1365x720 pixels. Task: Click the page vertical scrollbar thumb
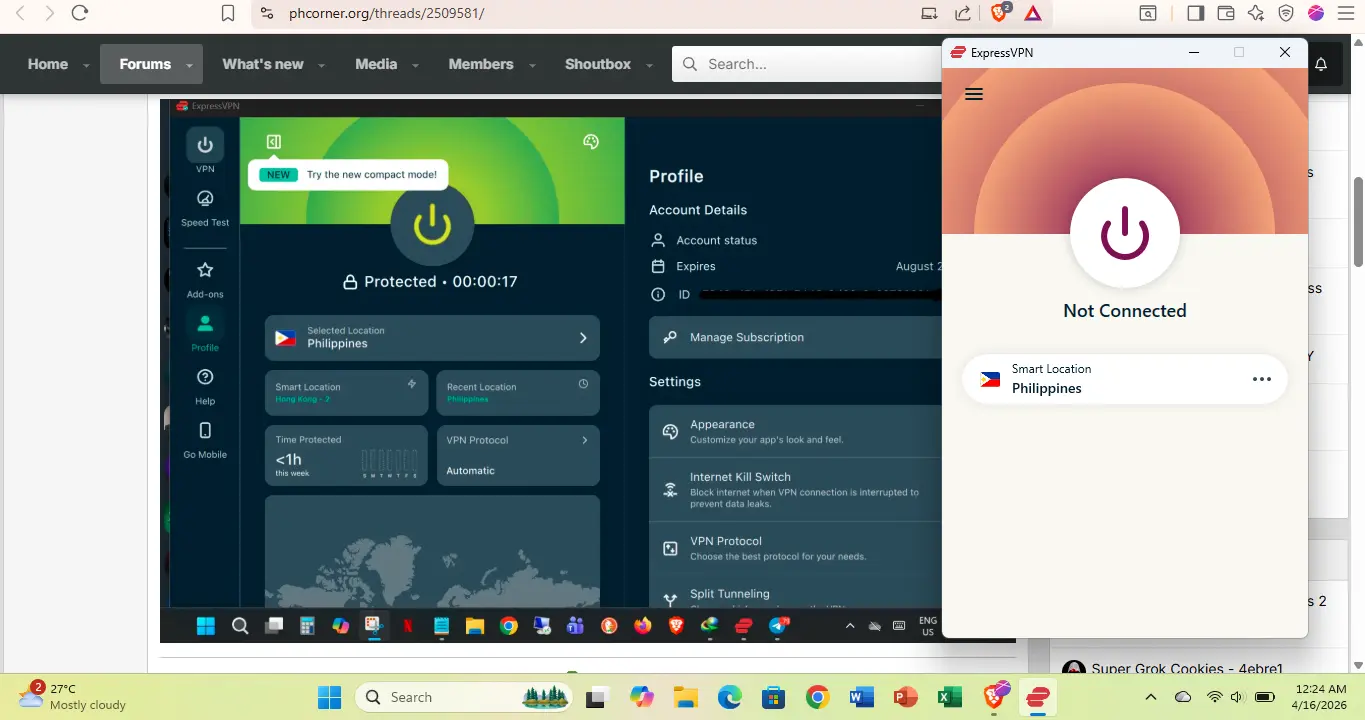(1358, 222)
